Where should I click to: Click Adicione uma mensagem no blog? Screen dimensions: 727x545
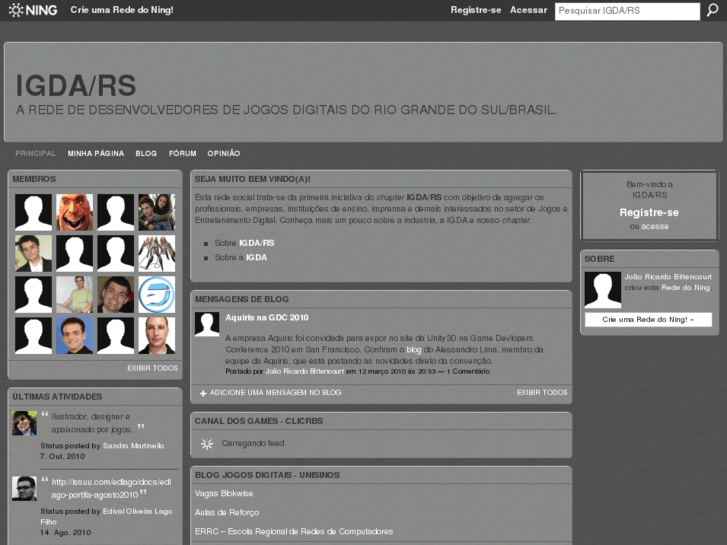pyautogui.click(x=275, y=392)
